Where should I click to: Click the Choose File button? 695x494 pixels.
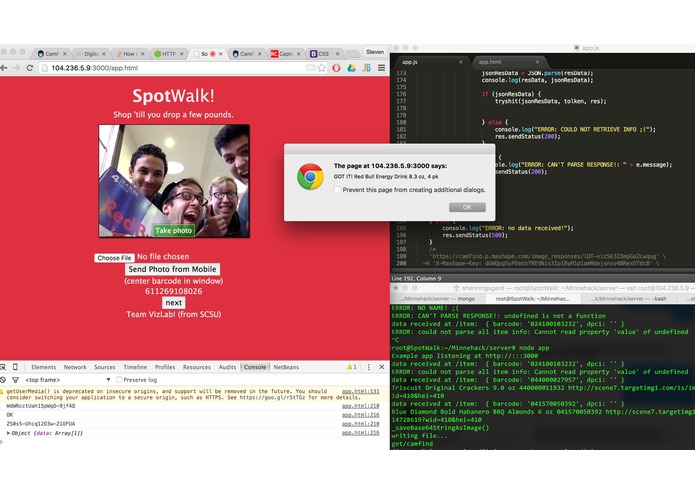[114, 258]
